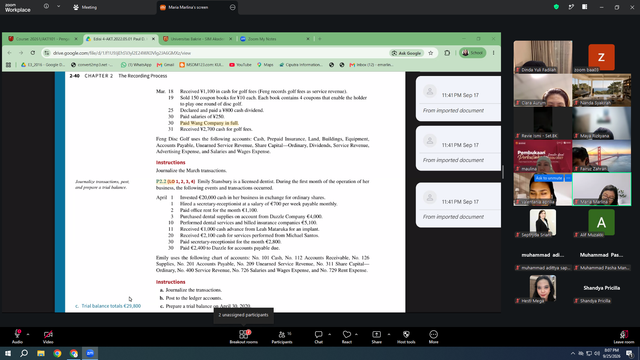Open the YouTube bookmark

coord(240,64)
